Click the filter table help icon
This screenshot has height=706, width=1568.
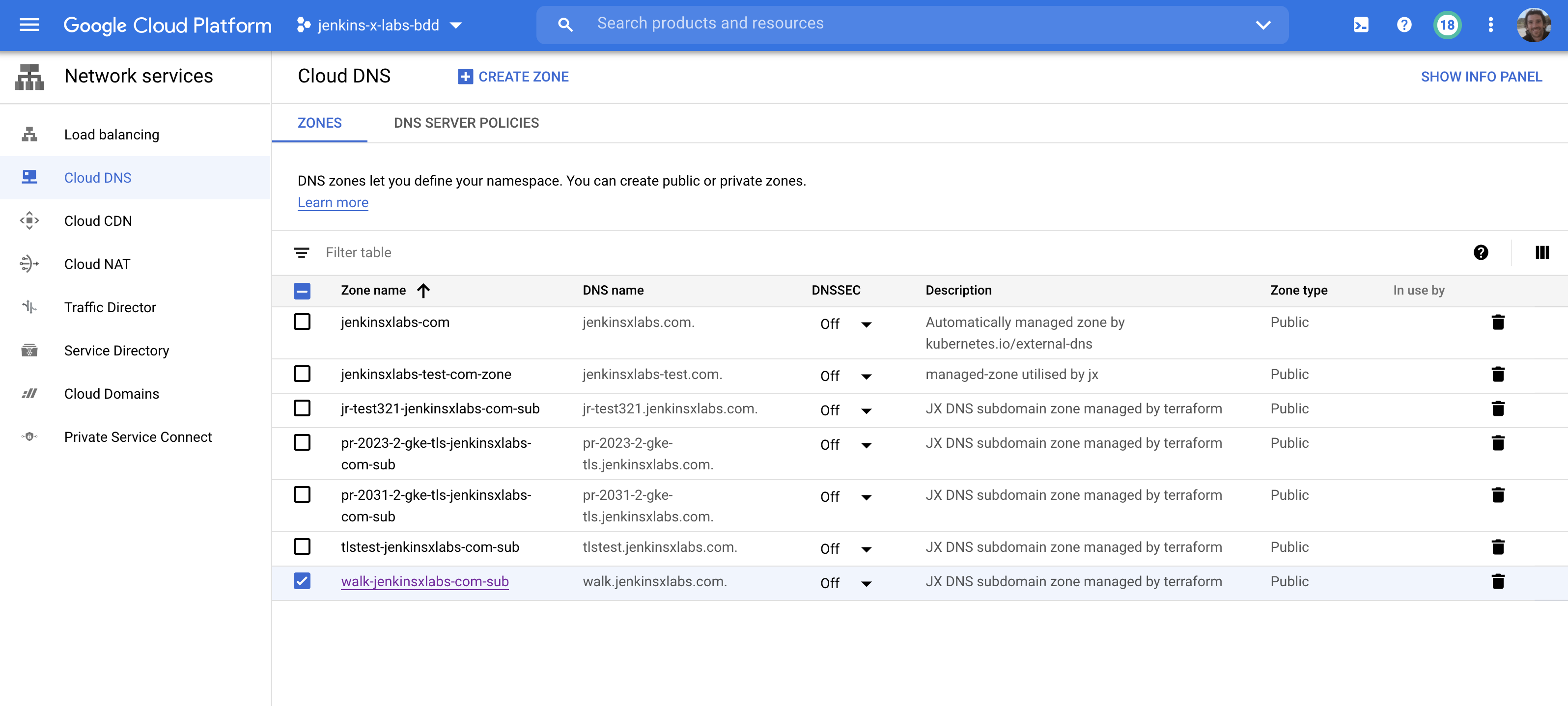click(1481, 252)
